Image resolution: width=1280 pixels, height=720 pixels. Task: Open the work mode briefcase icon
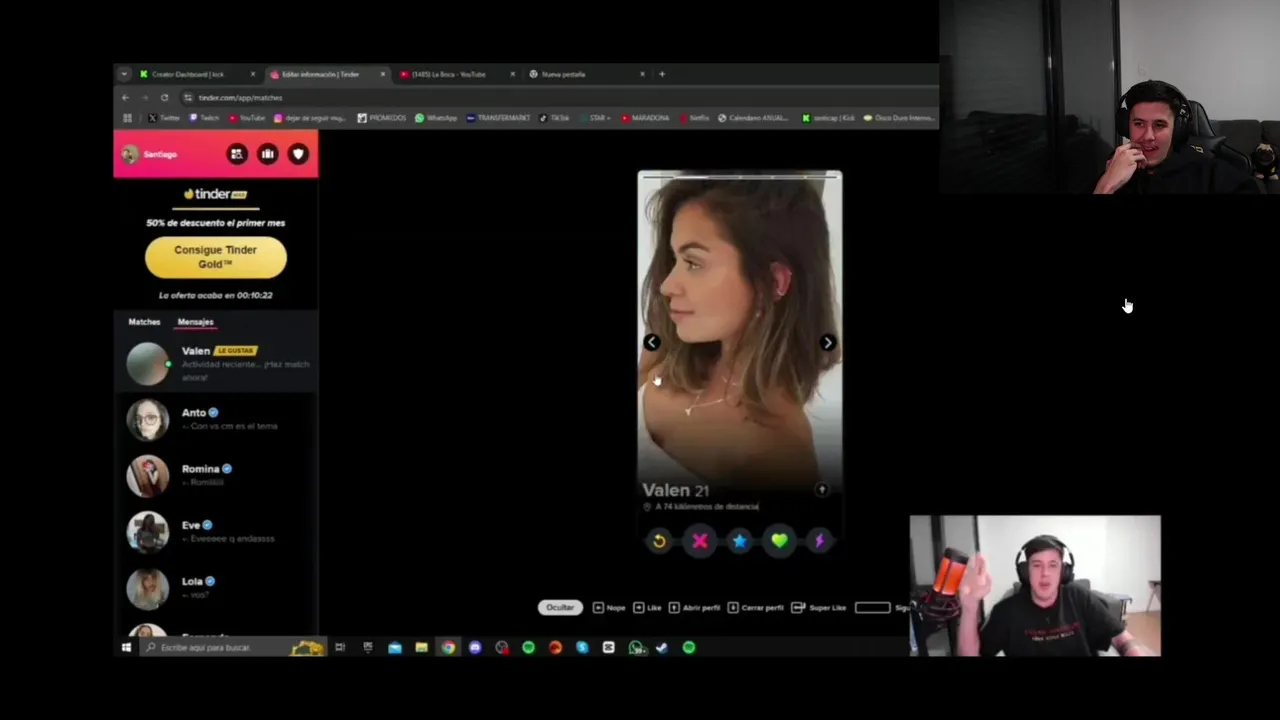(x=268, y=154)
